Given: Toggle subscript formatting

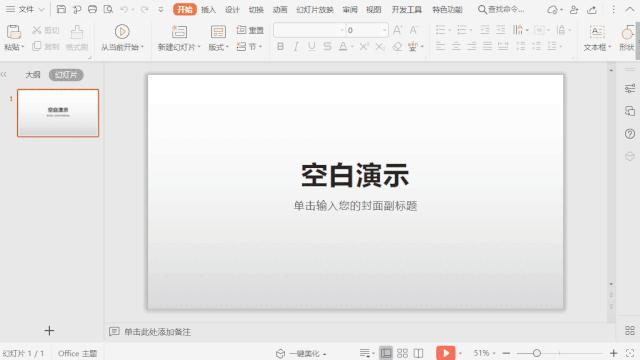Looking at the screenshot, I should [380, 47].
